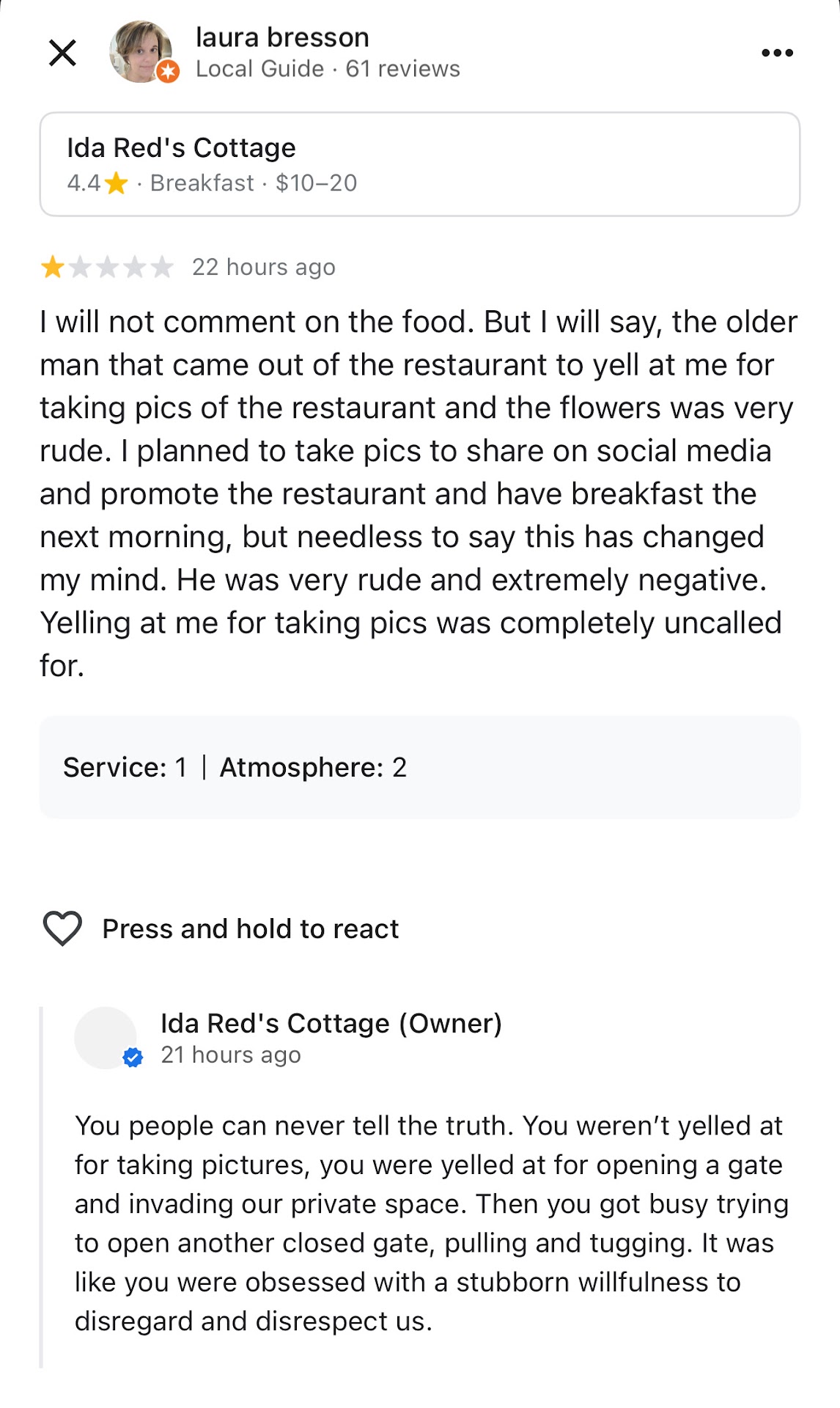This screenshot has height=1408, width=840.
Task: Tap the heart react icon
Action: point(63,928)
